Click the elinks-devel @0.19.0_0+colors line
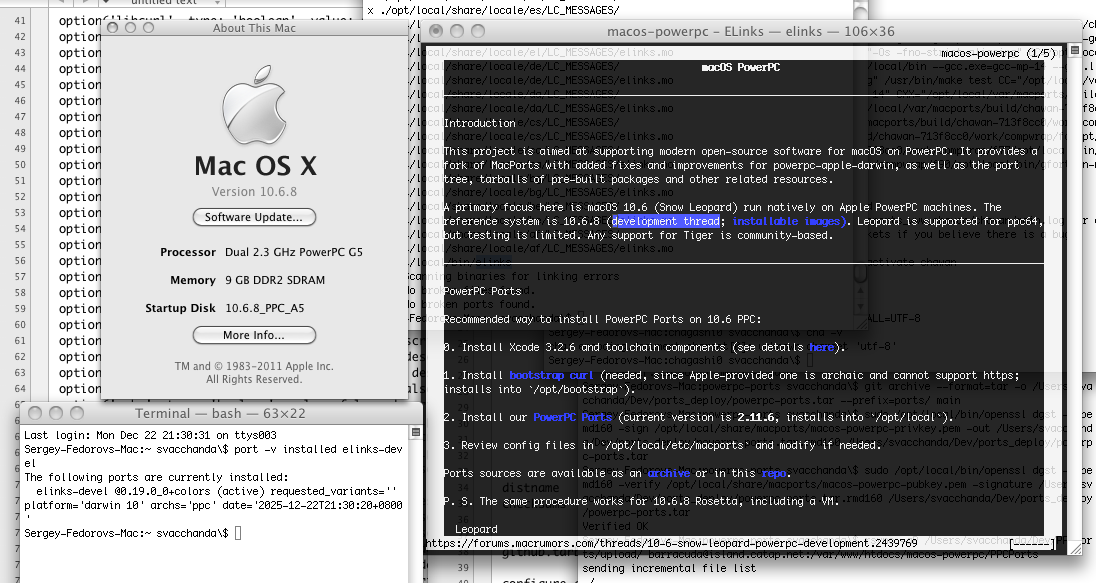 pyautogui.click(x=217, y=491)
